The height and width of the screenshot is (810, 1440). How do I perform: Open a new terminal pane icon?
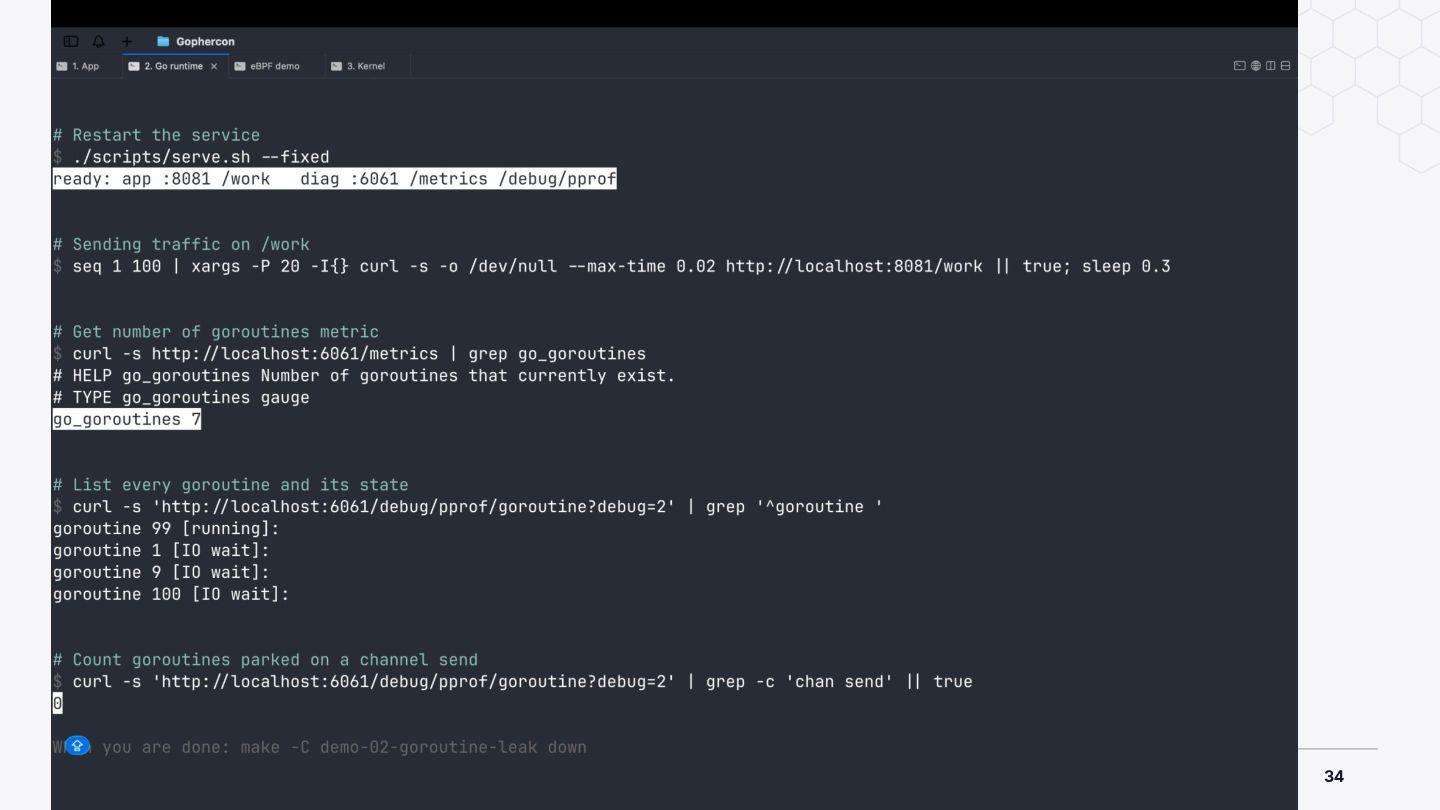click(x=1240, y=66)
